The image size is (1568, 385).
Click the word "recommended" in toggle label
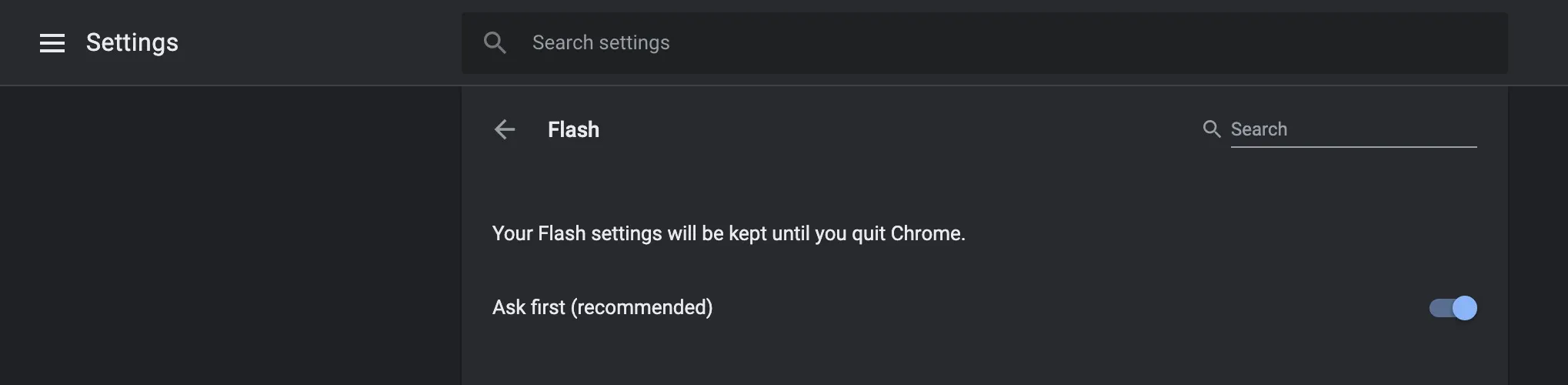click(642, 307)
